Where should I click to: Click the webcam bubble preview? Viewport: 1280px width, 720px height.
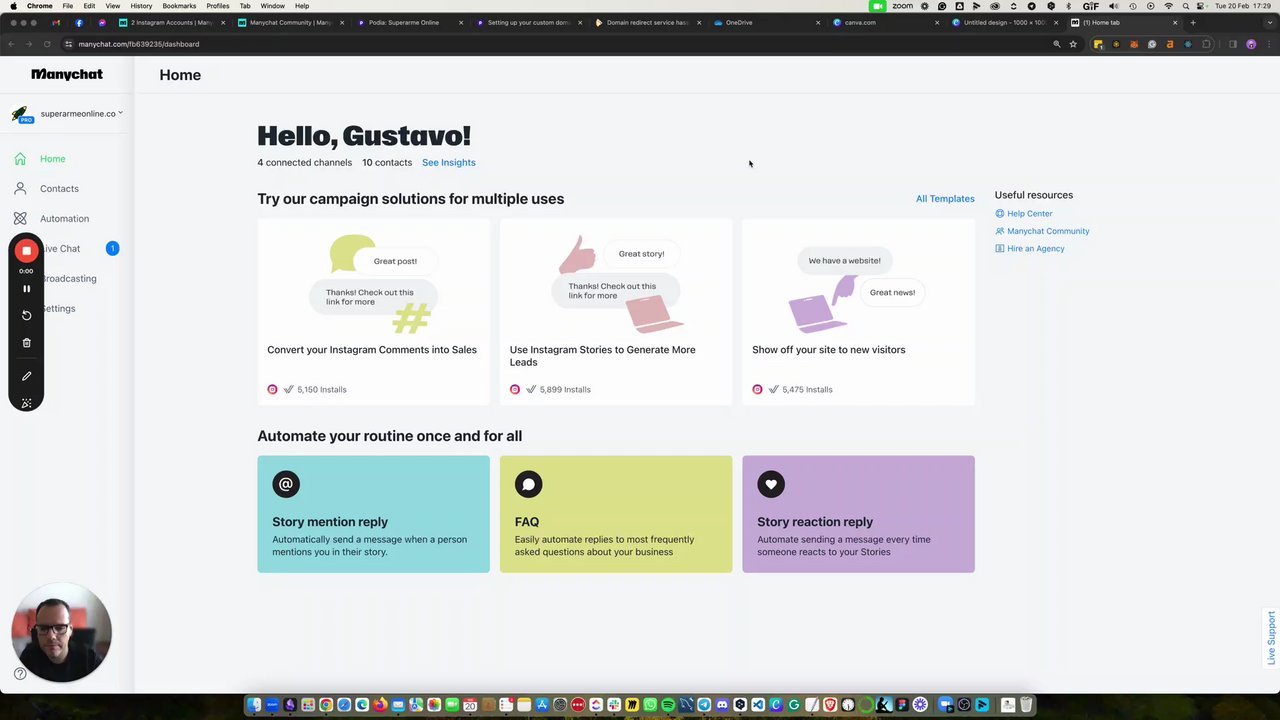[x=61, y=633]
